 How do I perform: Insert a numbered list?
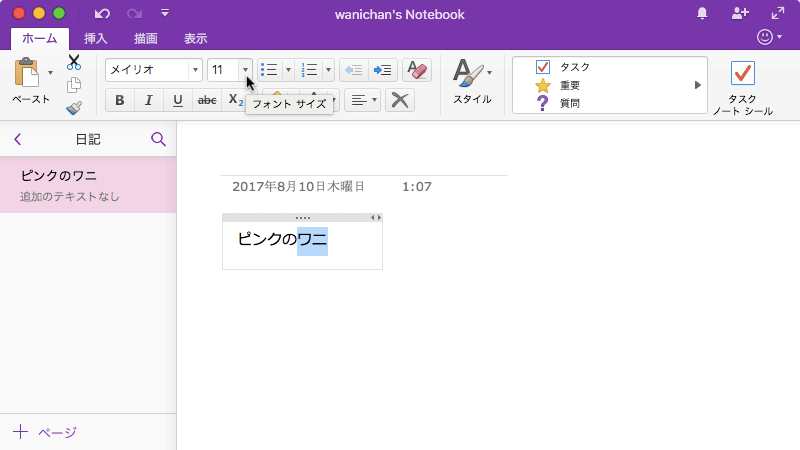[x=309, y=70]
